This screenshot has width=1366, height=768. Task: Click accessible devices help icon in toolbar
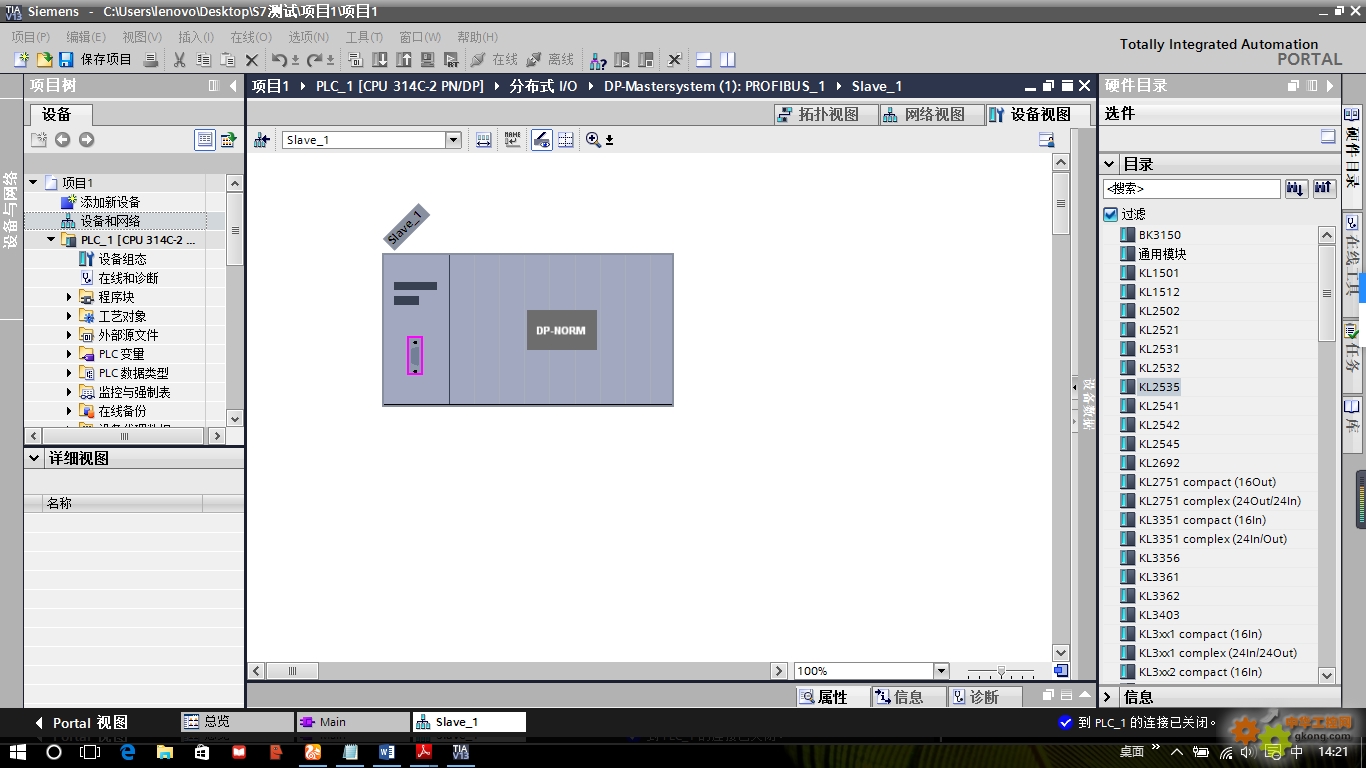(x=598, y=60)
